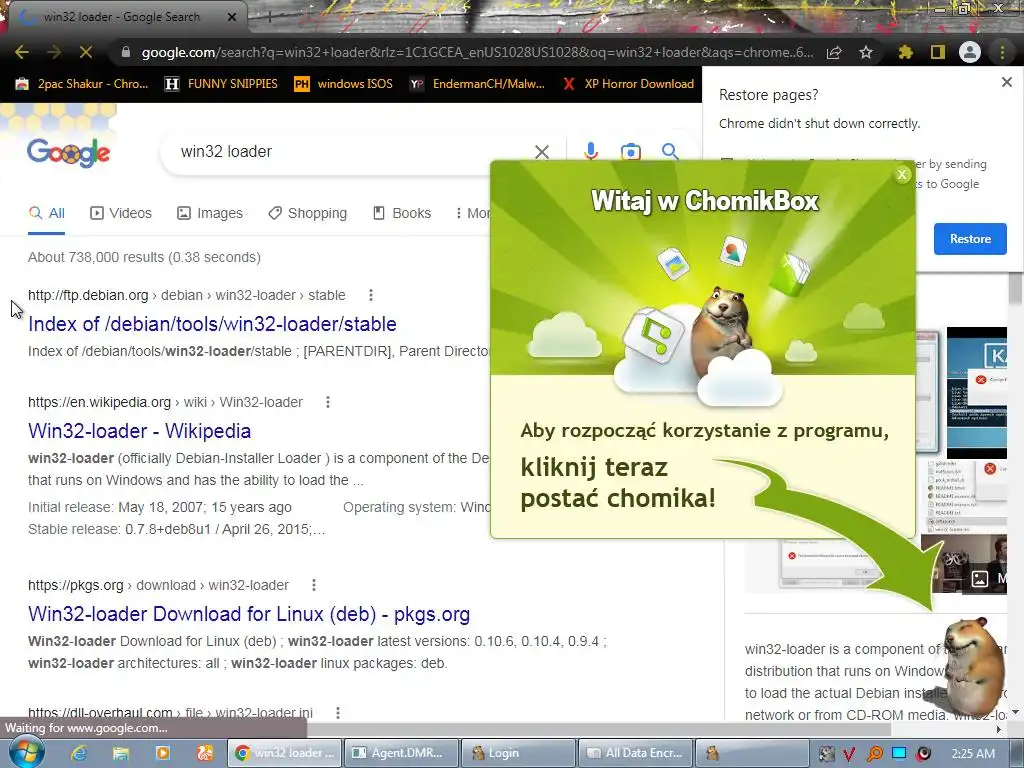Switch to the Images search tab
Image resolution: width=1024 pixels, height=768 pixels.
pos(210,213)
